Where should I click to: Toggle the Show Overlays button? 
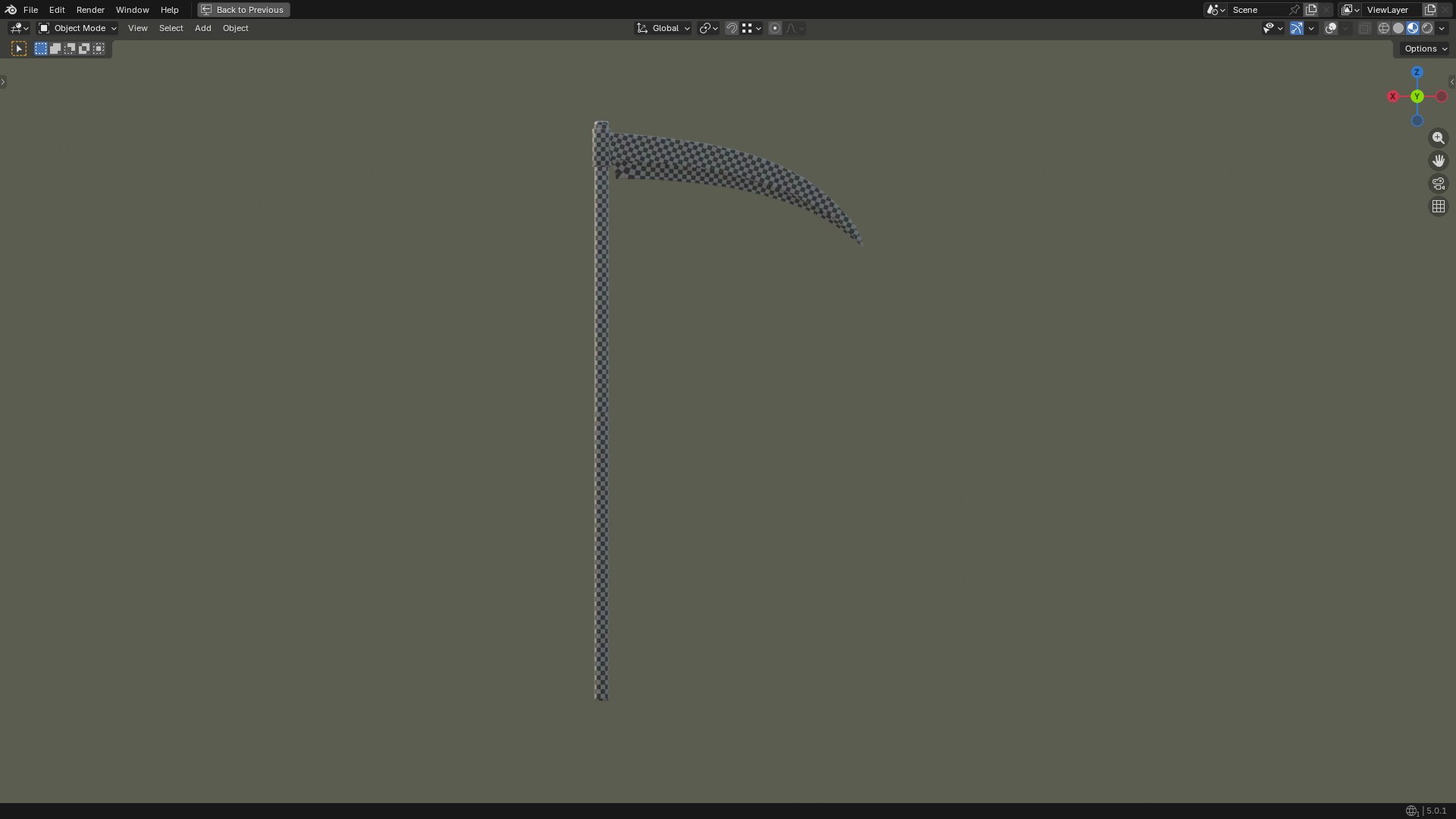(1331, 28)
